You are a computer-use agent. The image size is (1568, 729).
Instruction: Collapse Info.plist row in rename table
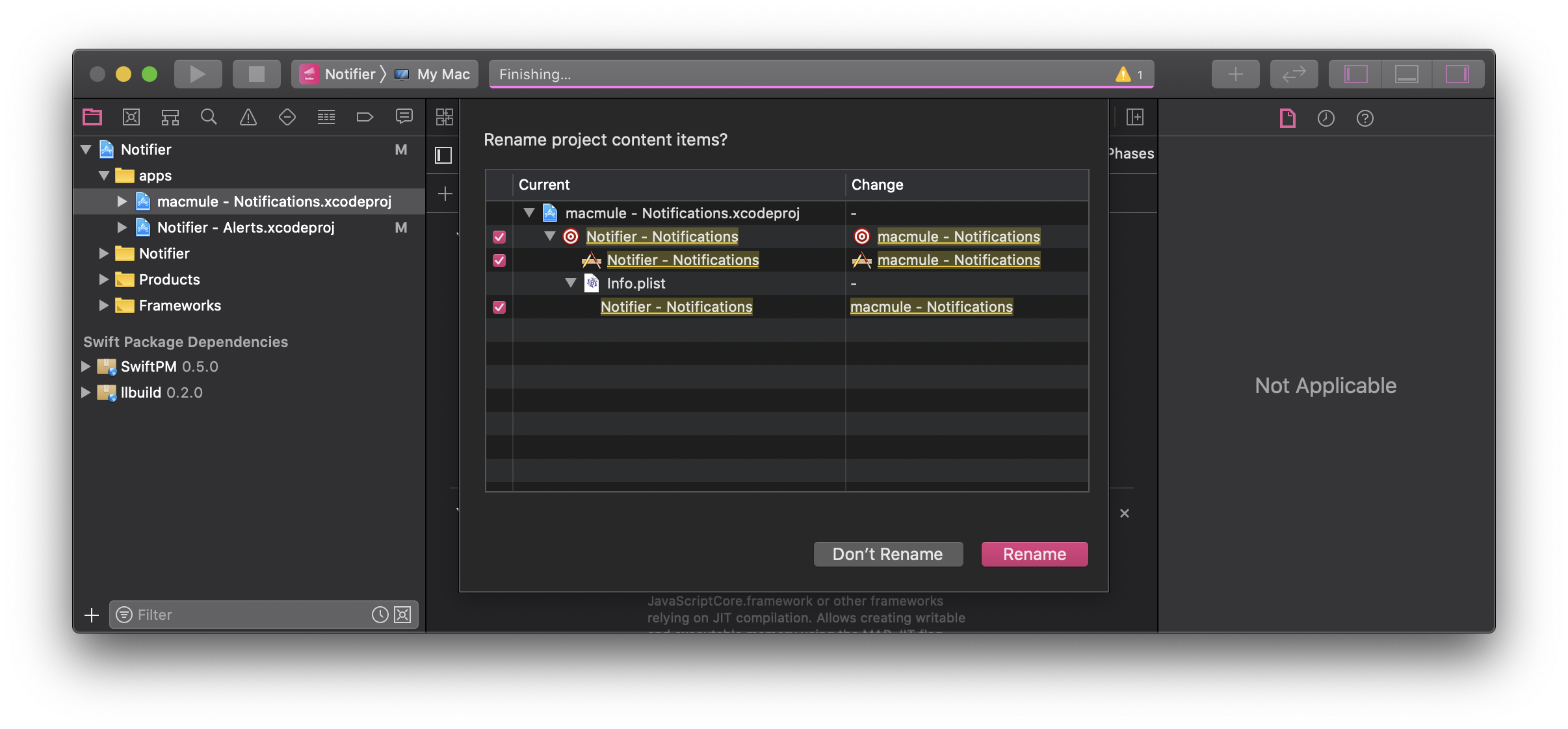tap(571, 283)
